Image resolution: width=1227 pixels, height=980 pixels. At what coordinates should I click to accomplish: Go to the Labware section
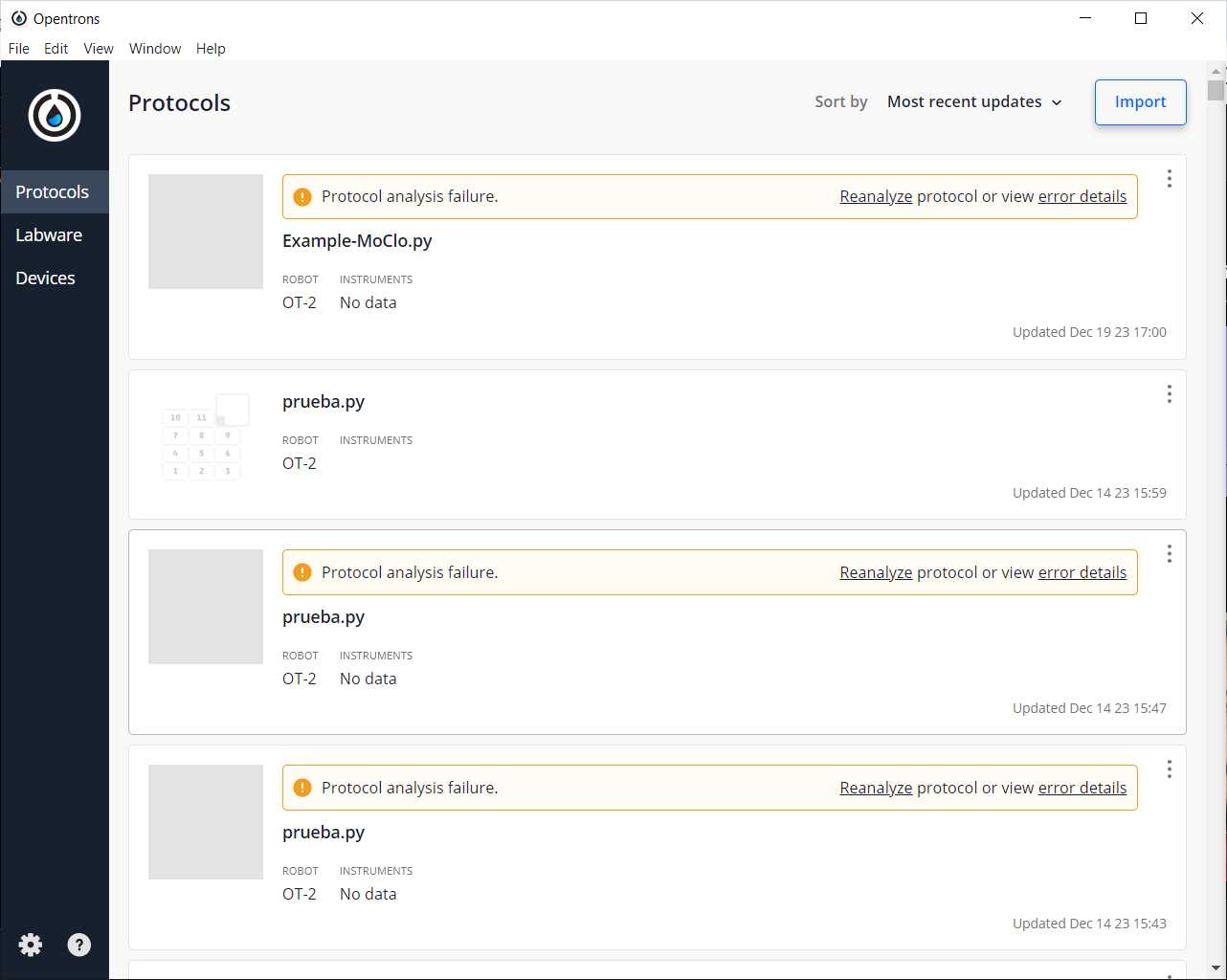49,235
